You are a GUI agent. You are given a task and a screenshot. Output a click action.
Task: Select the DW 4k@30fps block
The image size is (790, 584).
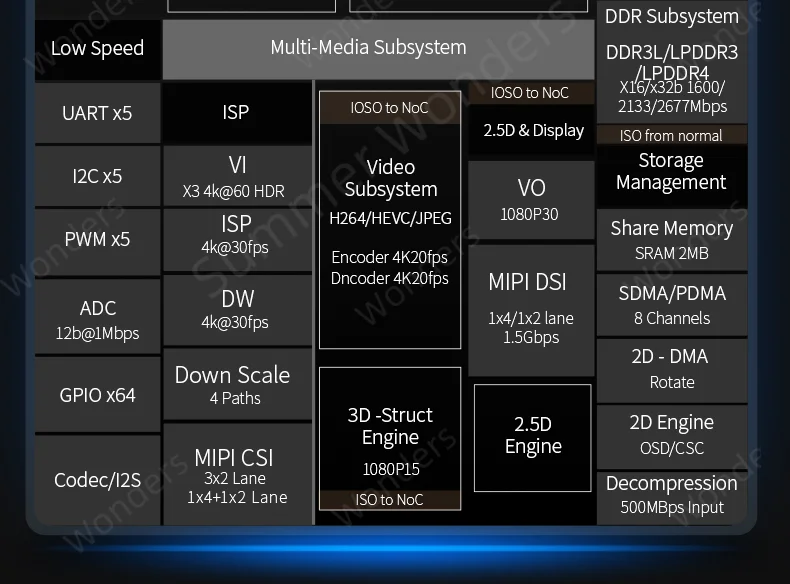click(237, 310)
